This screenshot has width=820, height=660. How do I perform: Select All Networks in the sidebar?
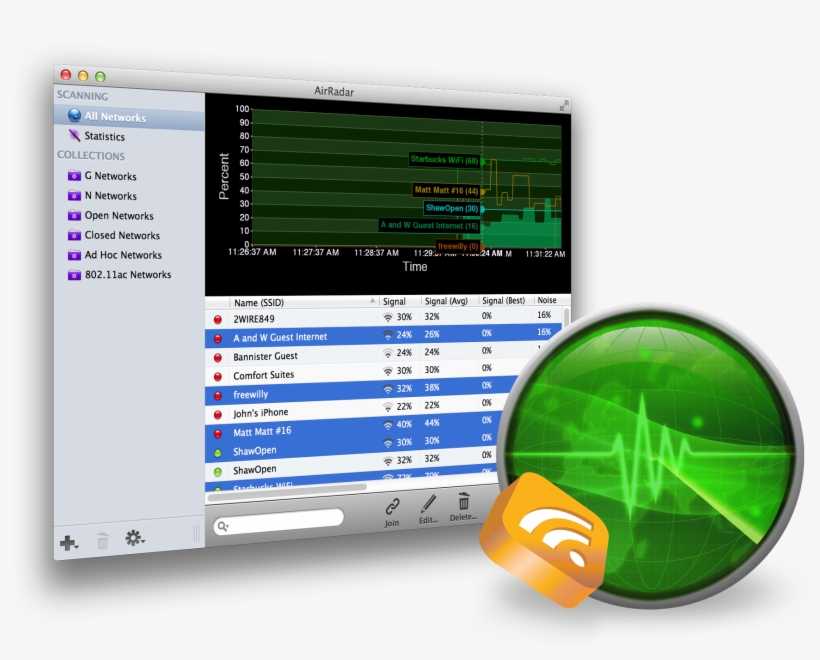(x=129, y=117)
